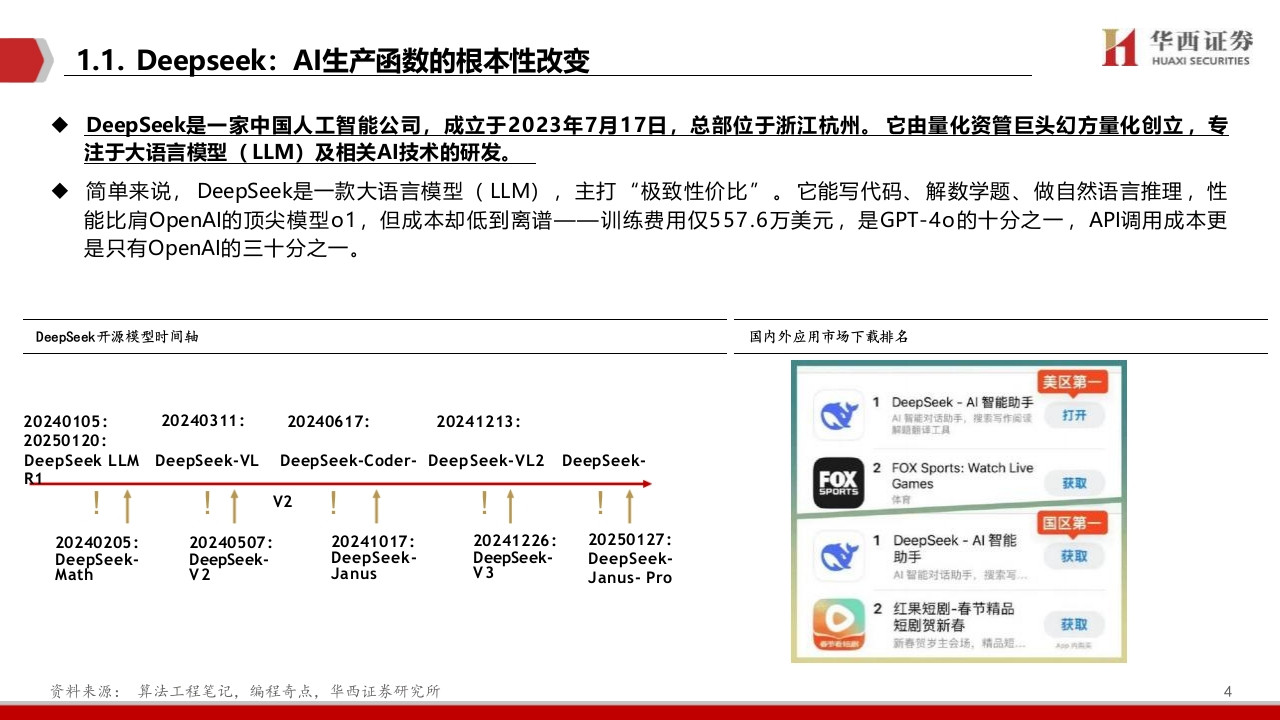Click the FOX Sports app icon

(x=839, y=483)
